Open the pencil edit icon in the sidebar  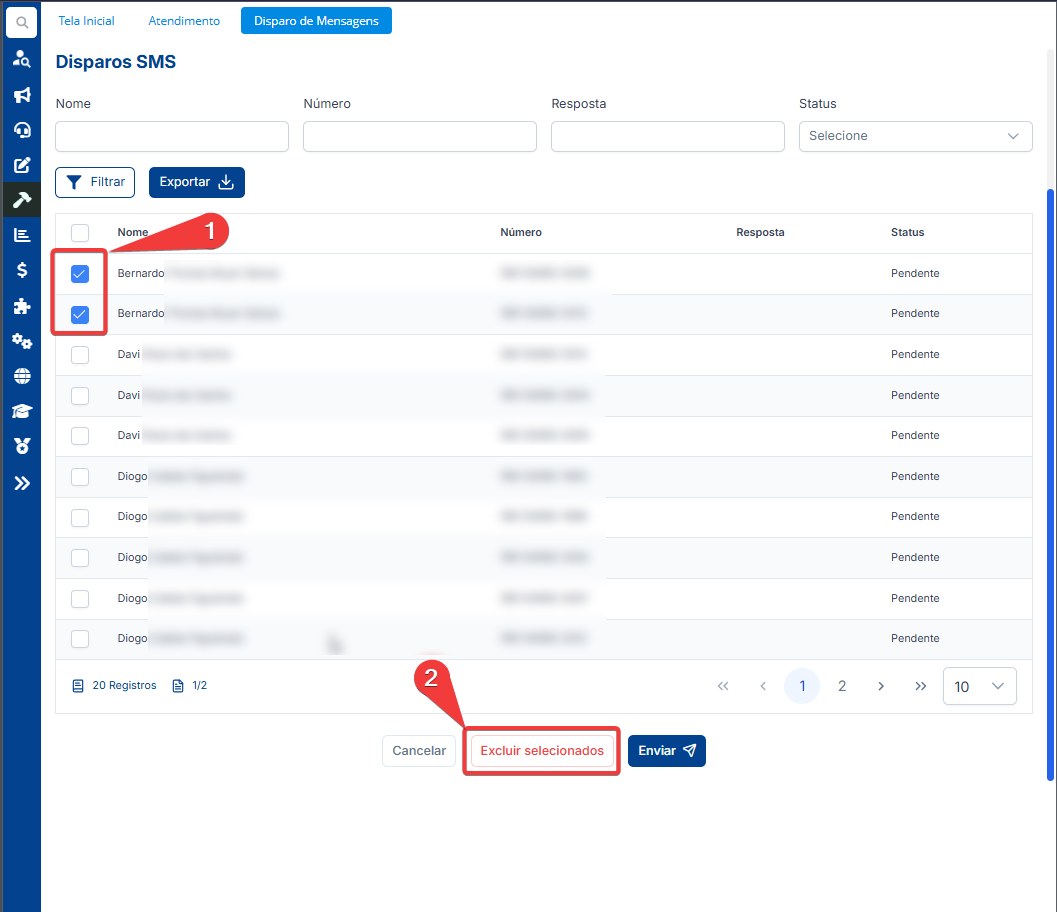coord(22,165)
